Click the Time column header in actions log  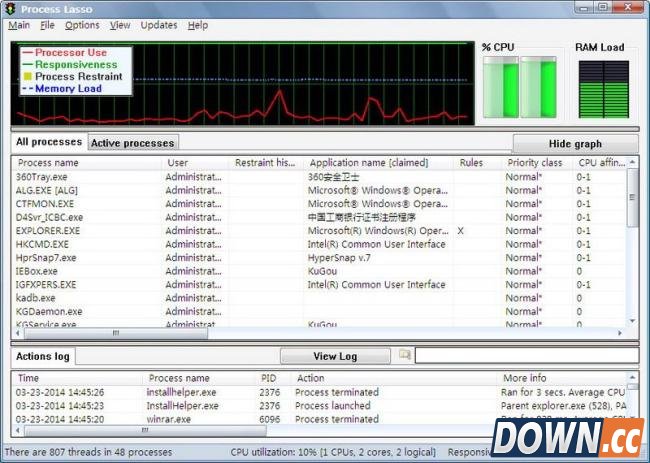click(77, 378)
